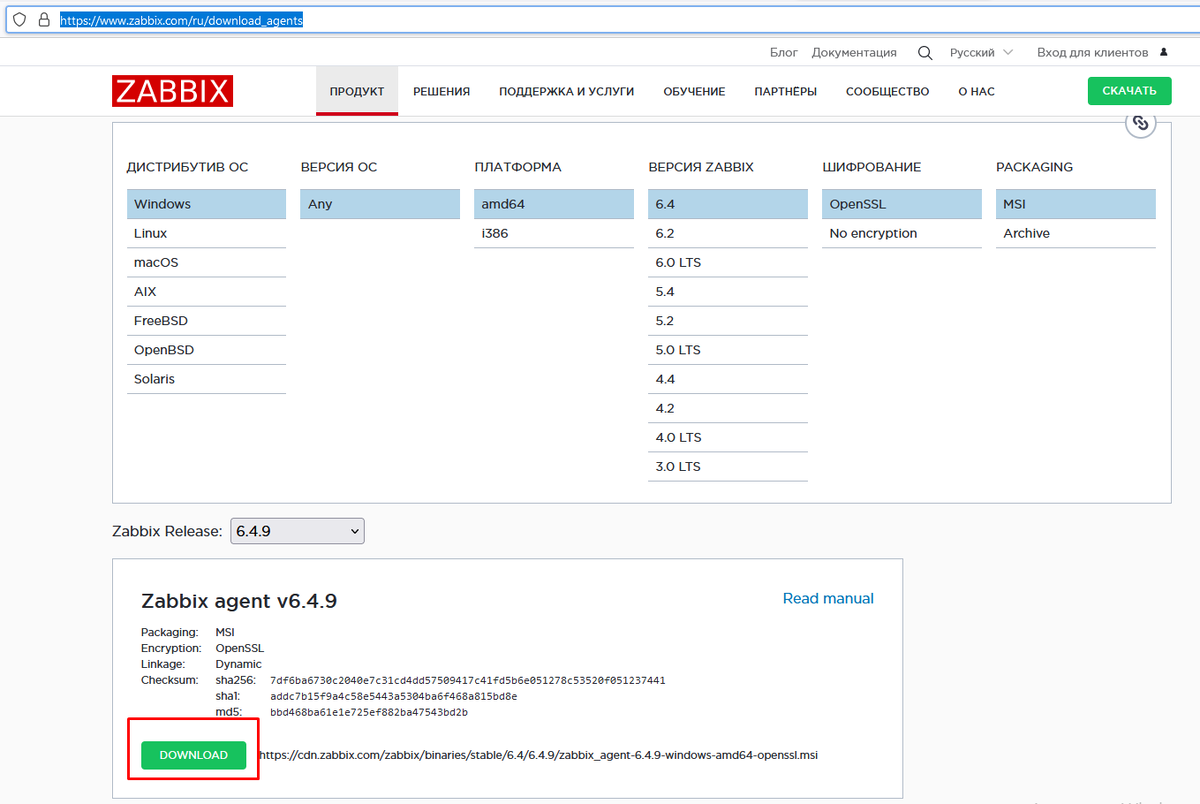Click the Вход для клиентов link
Screen dimensions: 1200x804
(x=1092, y=52)
